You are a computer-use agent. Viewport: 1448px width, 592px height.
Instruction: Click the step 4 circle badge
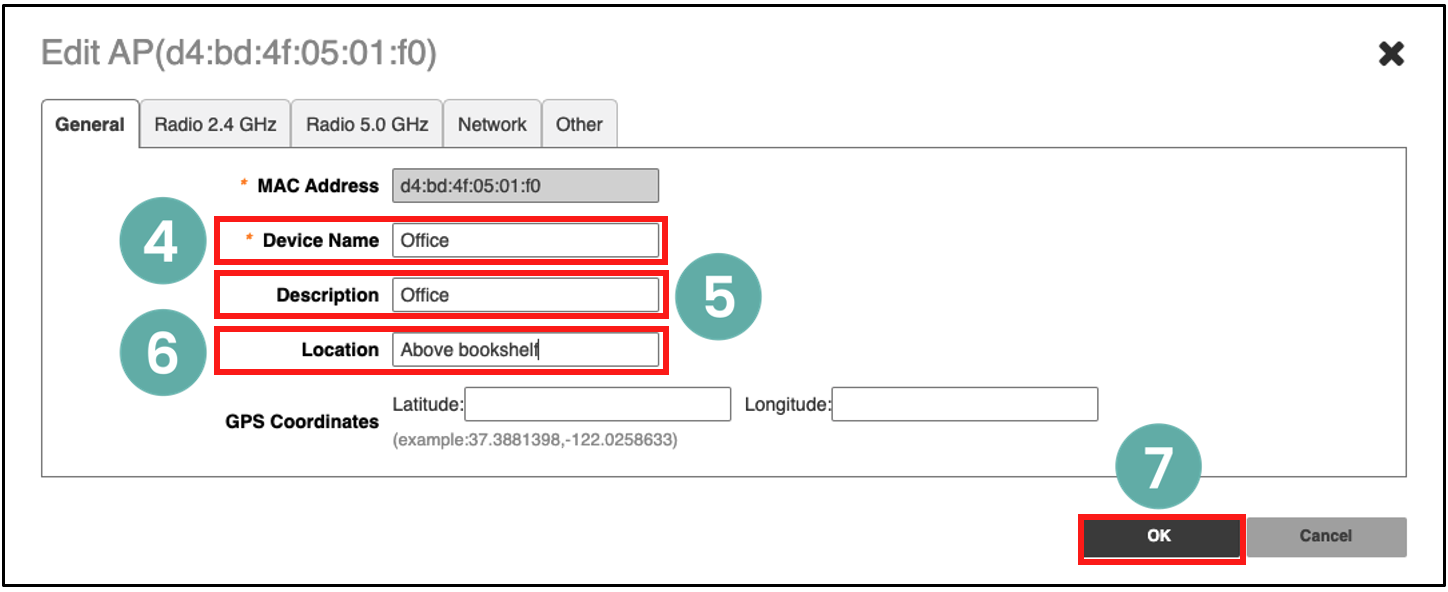point(161,244)
